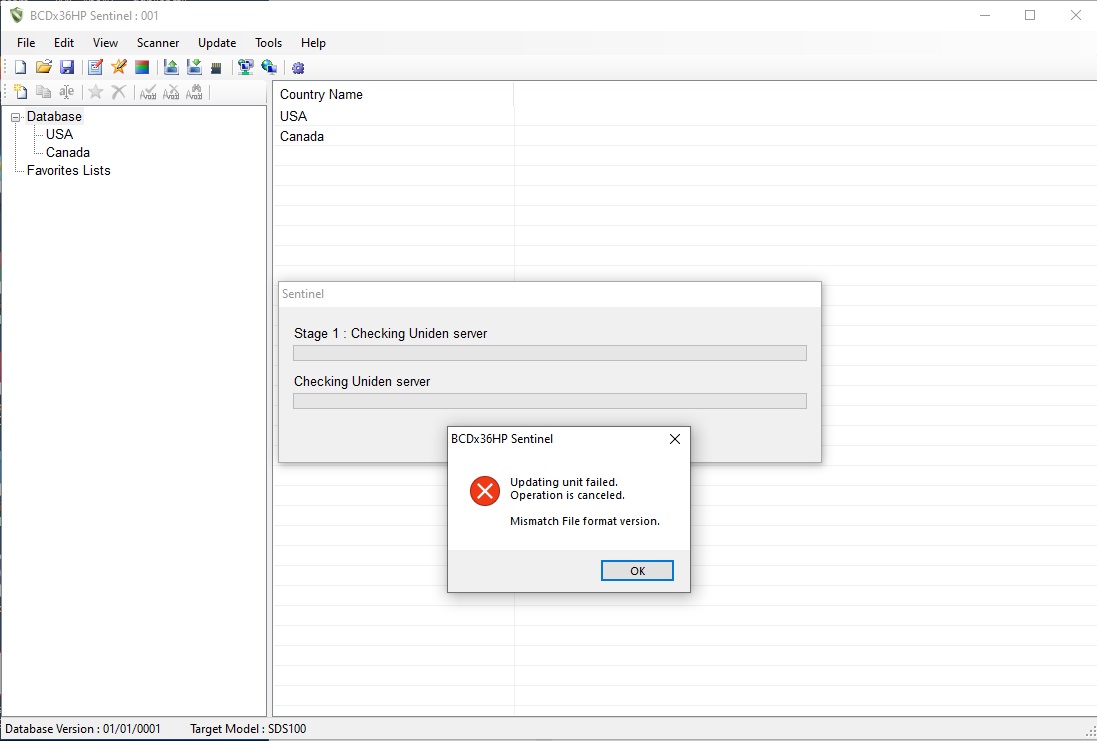
Task: Click the red-green-blue color settings icon
Action: tap(142, 67)
